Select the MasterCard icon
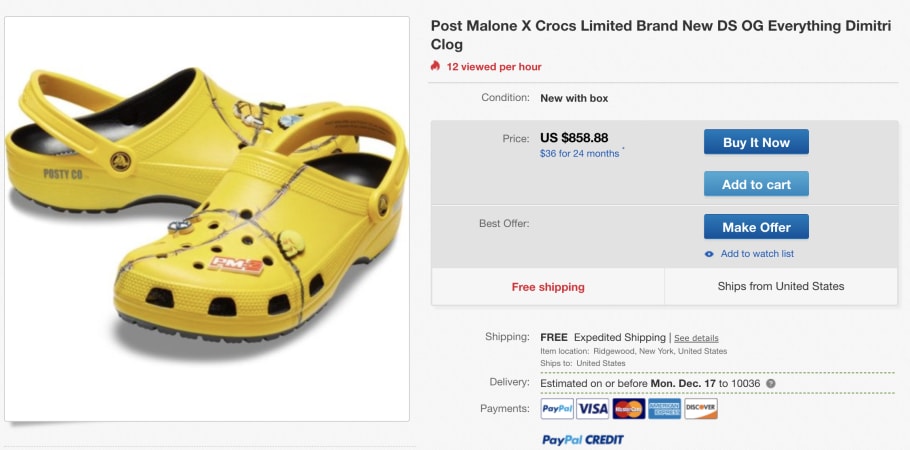Screen dimensions: 910x450 tap(628, 409)
